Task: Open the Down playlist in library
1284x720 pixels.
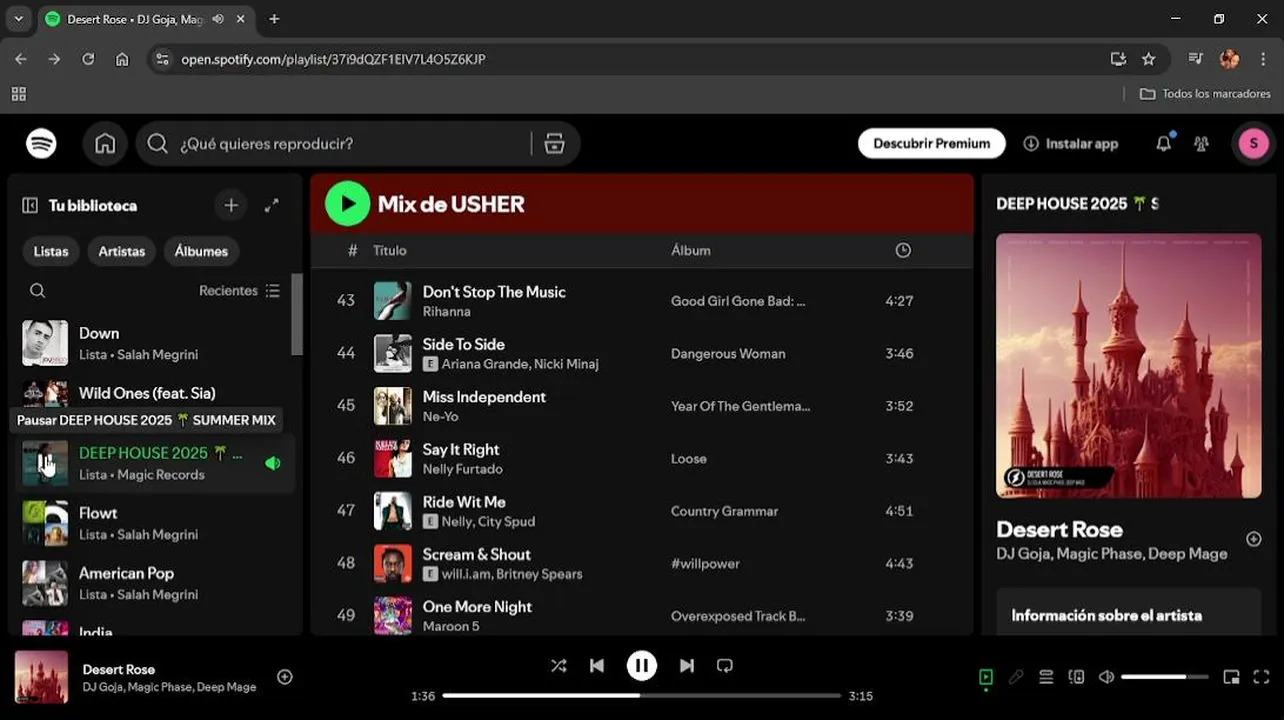Action: pyautogui.click(x=155, y=343)
